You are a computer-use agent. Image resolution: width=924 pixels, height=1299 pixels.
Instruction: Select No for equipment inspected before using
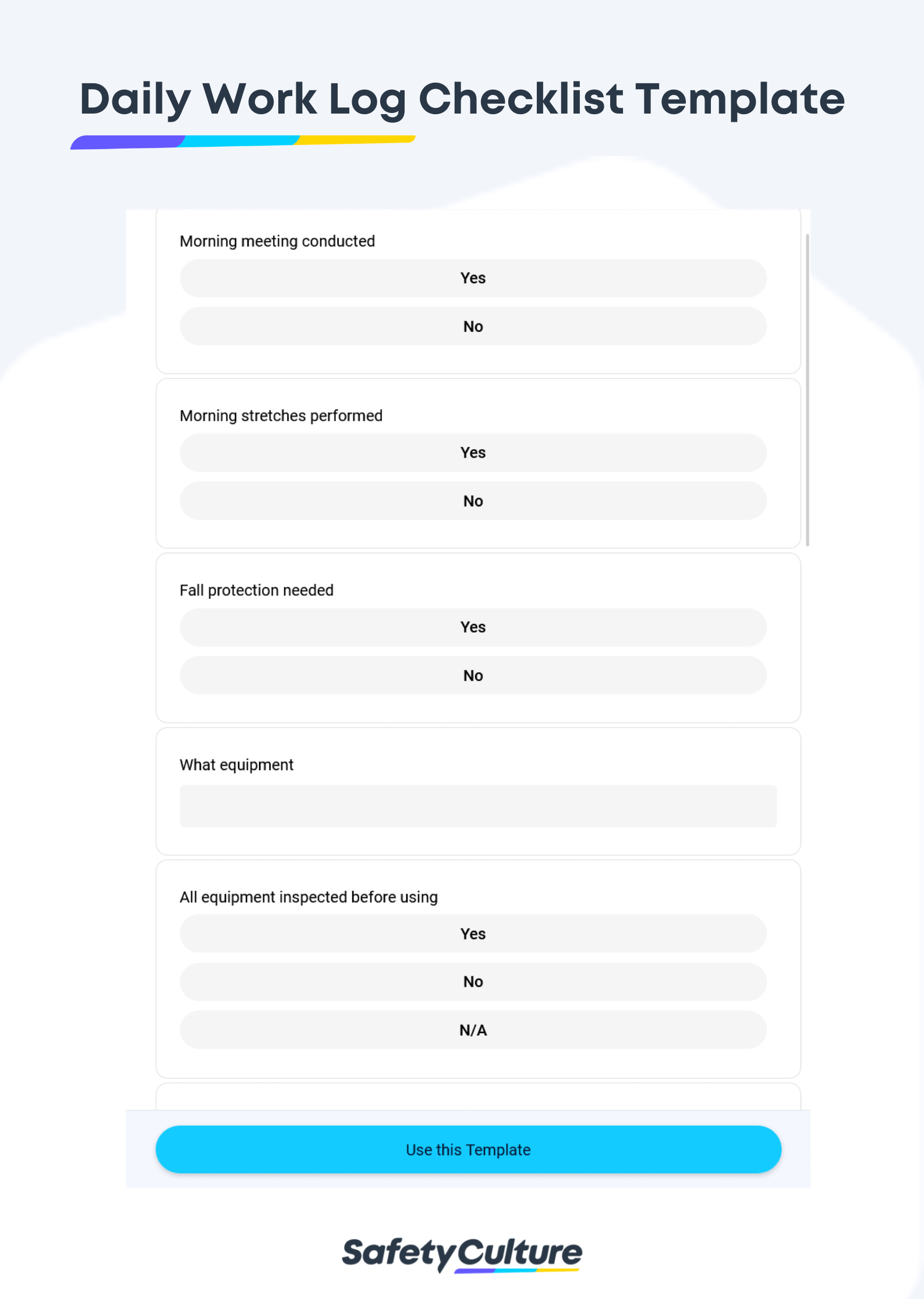coord(473,982)
